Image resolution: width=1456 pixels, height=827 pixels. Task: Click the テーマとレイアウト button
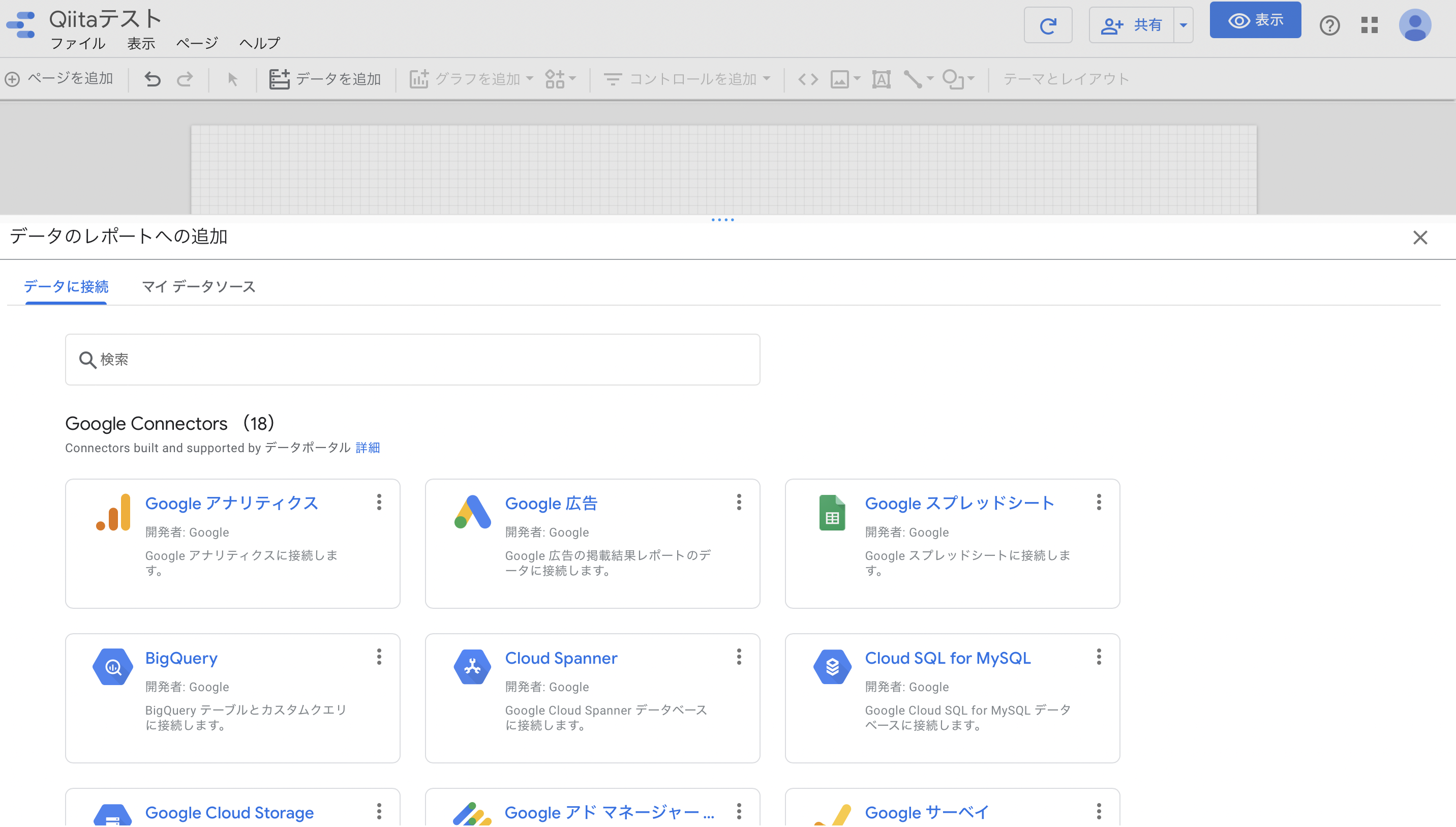1066,79
